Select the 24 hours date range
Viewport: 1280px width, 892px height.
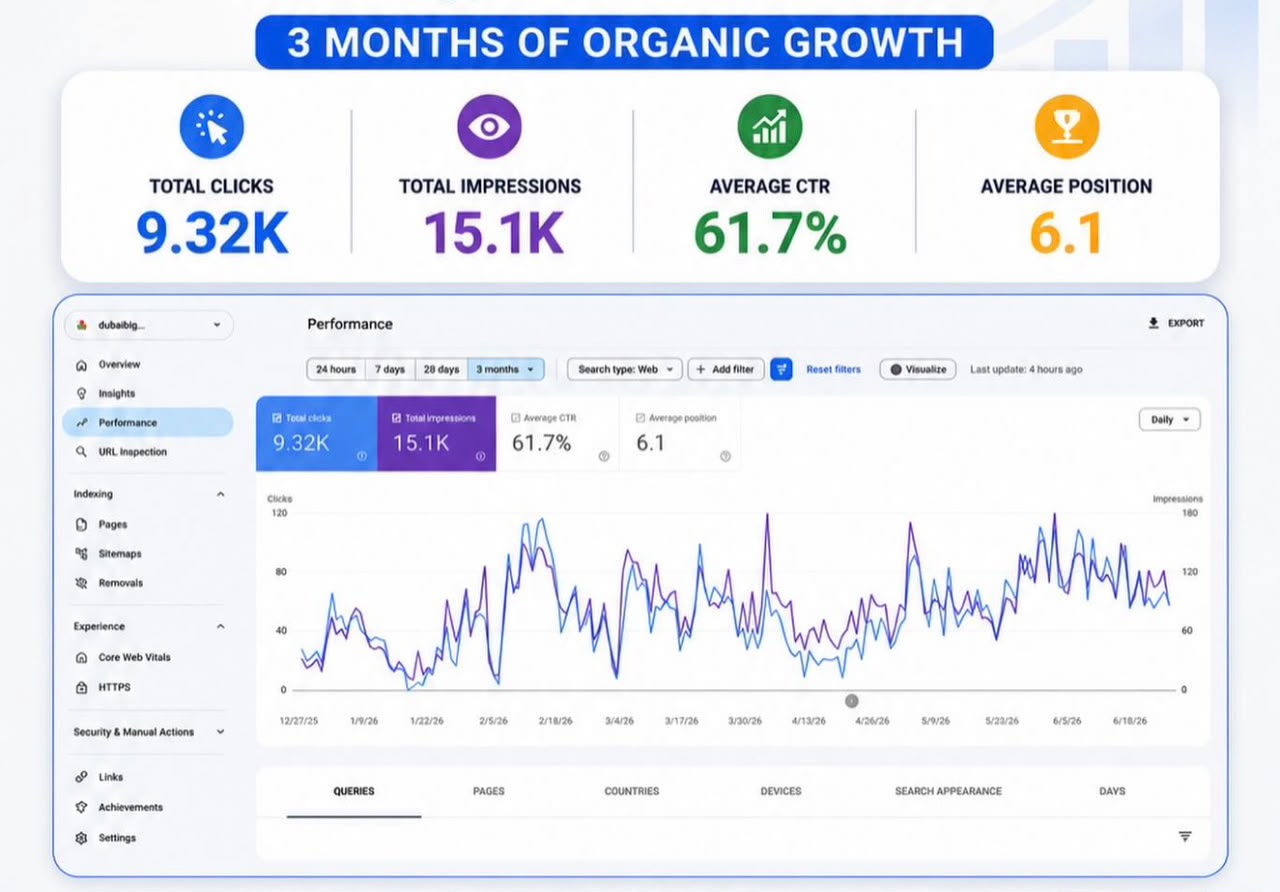[336, 369]
